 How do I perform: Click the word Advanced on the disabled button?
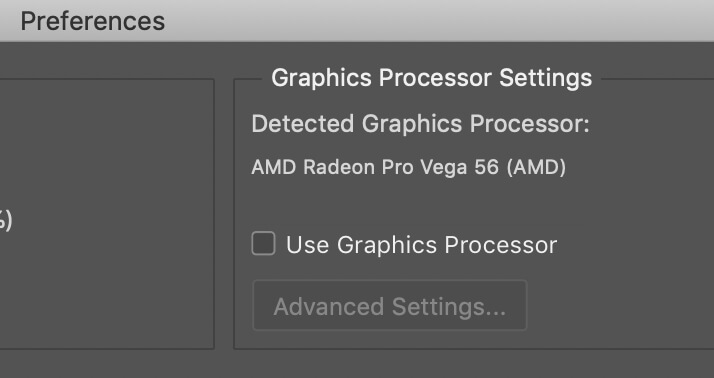point(328,306)
